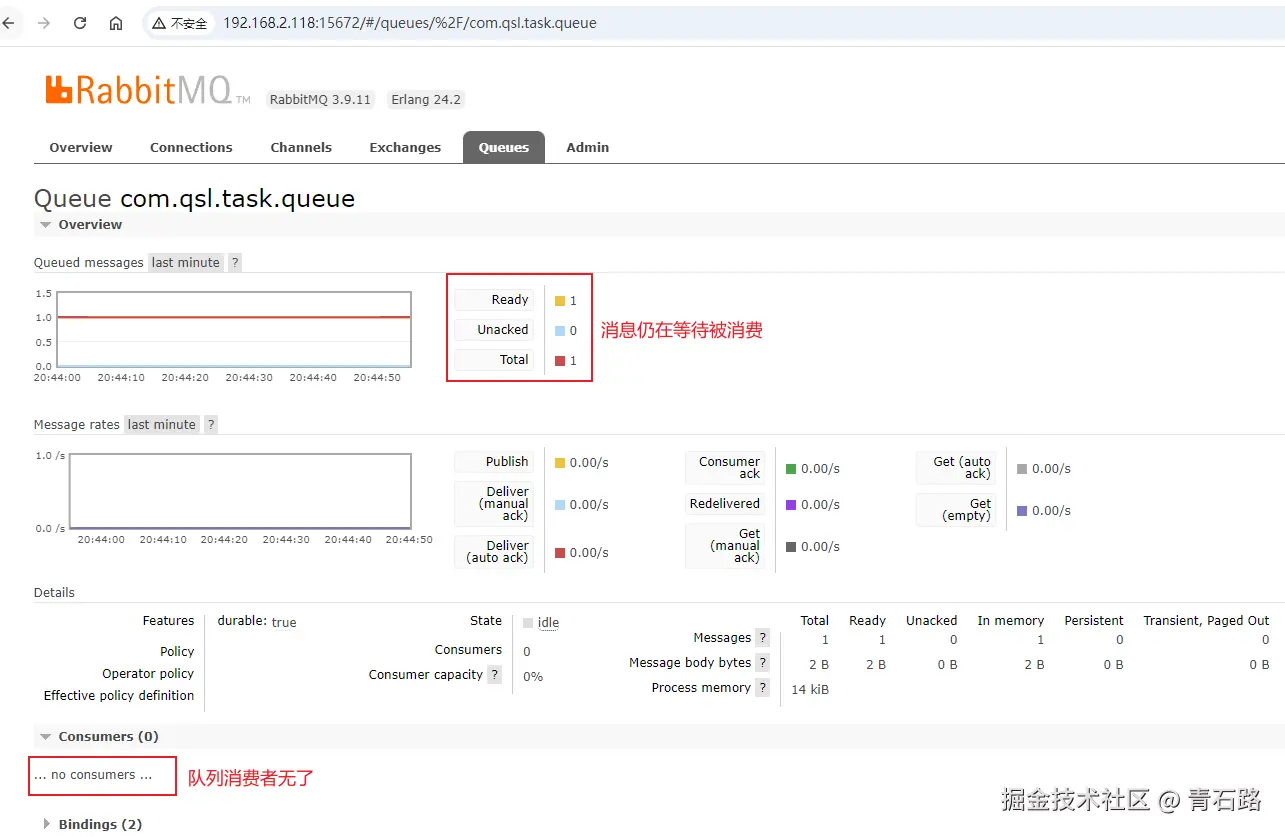Click the last minute time range selector

tap(185, 262)
